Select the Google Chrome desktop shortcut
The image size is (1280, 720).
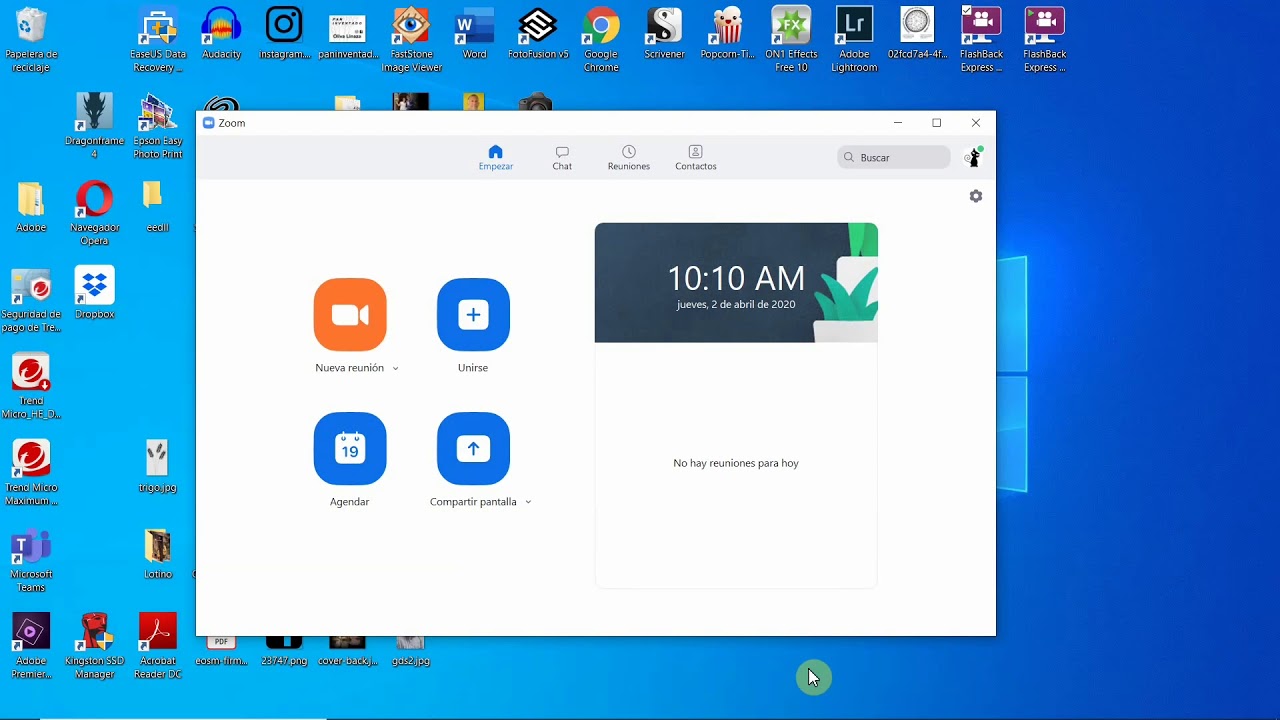point(601,41)
